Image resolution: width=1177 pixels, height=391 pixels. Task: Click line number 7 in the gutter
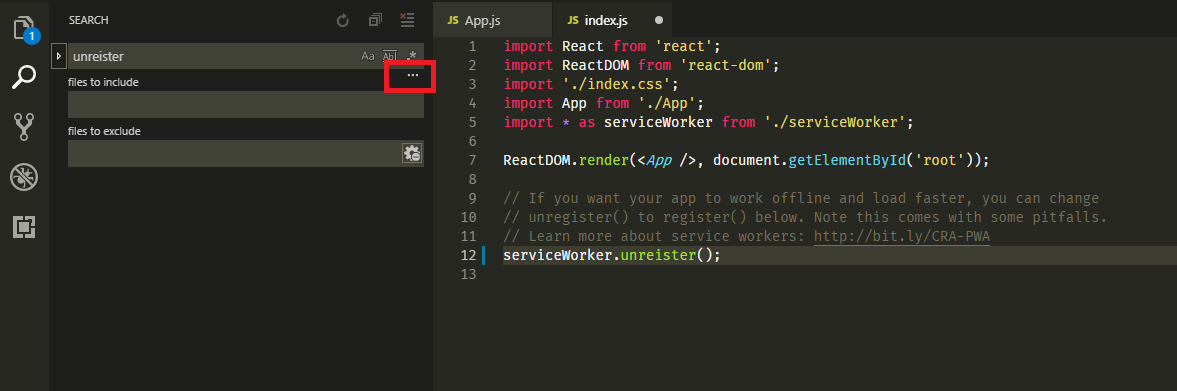pos(472,160)
